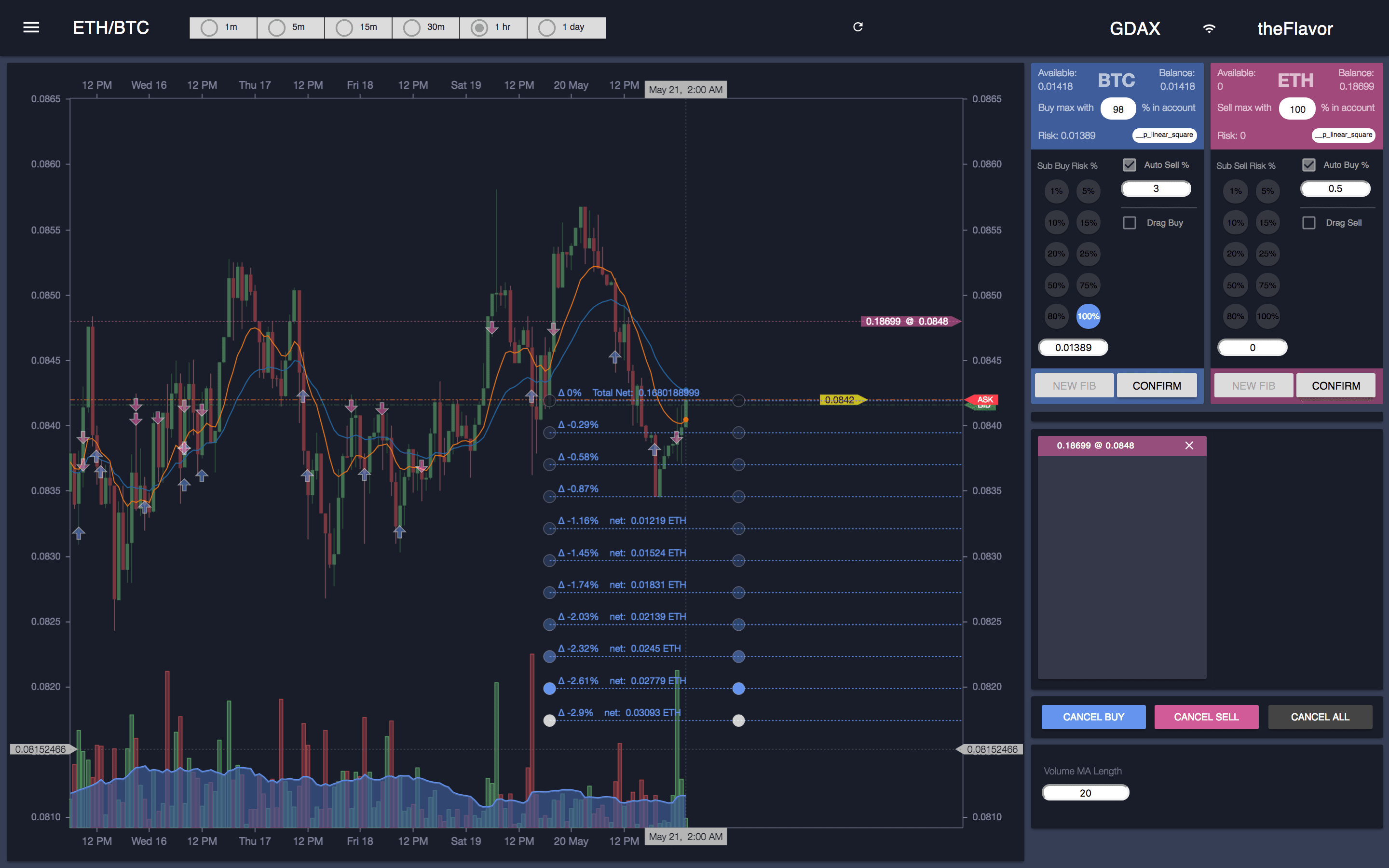Open BTC _p_linear_square strategy selector
The width and height of the screenshot is (1389, 868).
click(1164, 135)
